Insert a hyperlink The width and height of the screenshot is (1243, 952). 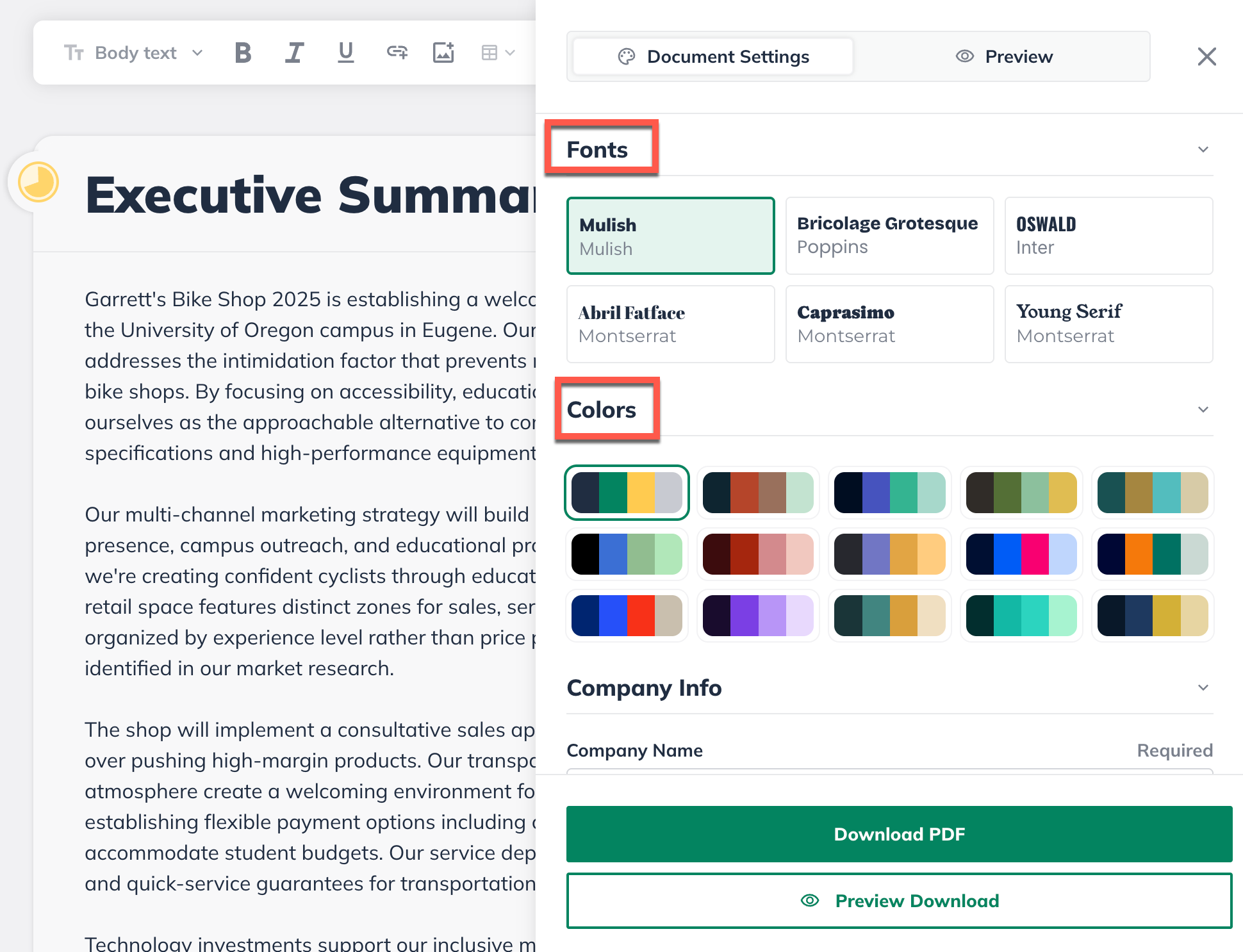[x=397, y=53]
